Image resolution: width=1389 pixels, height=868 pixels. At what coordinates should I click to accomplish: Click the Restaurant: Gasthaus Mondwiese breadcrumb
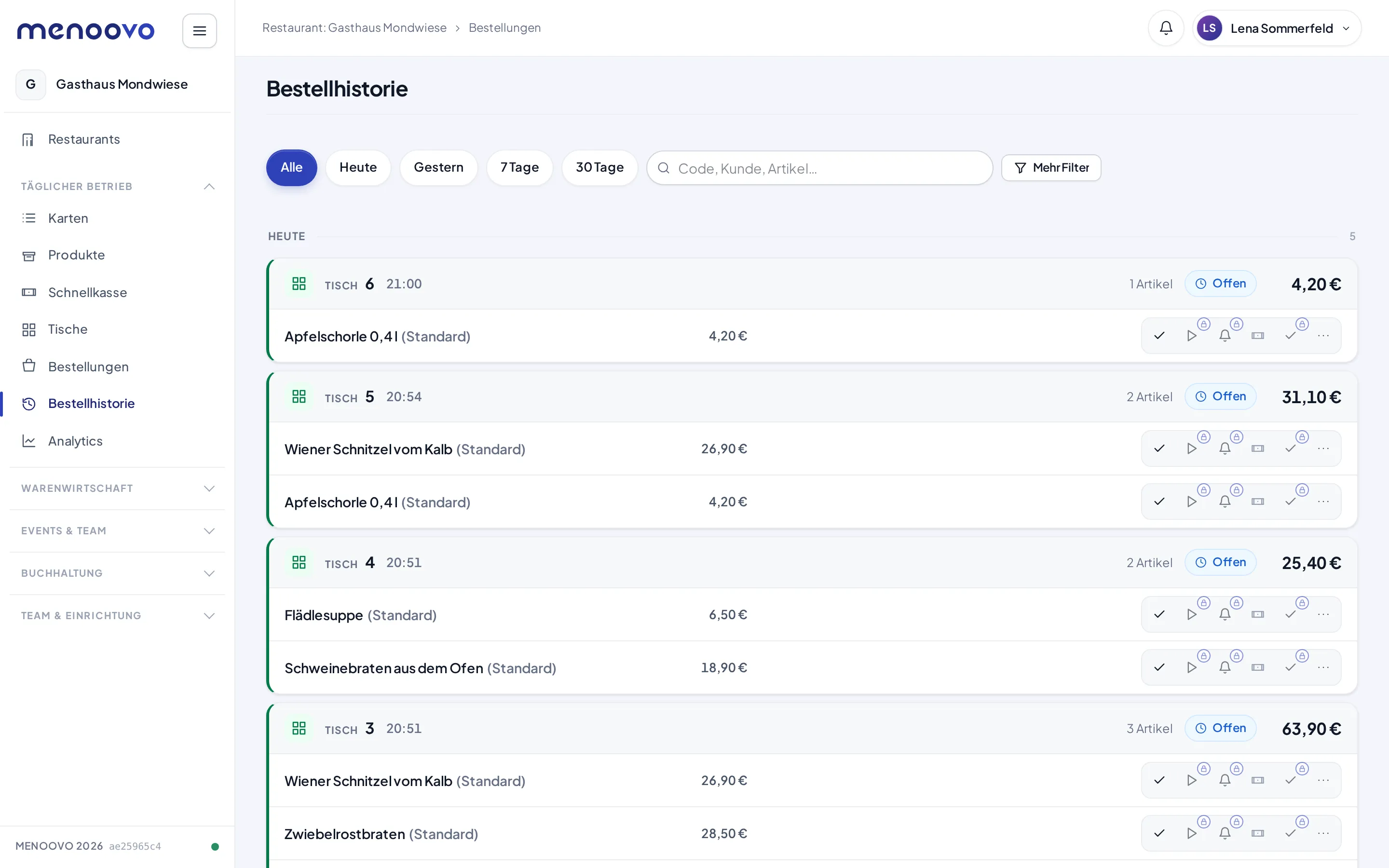point(354,27)
